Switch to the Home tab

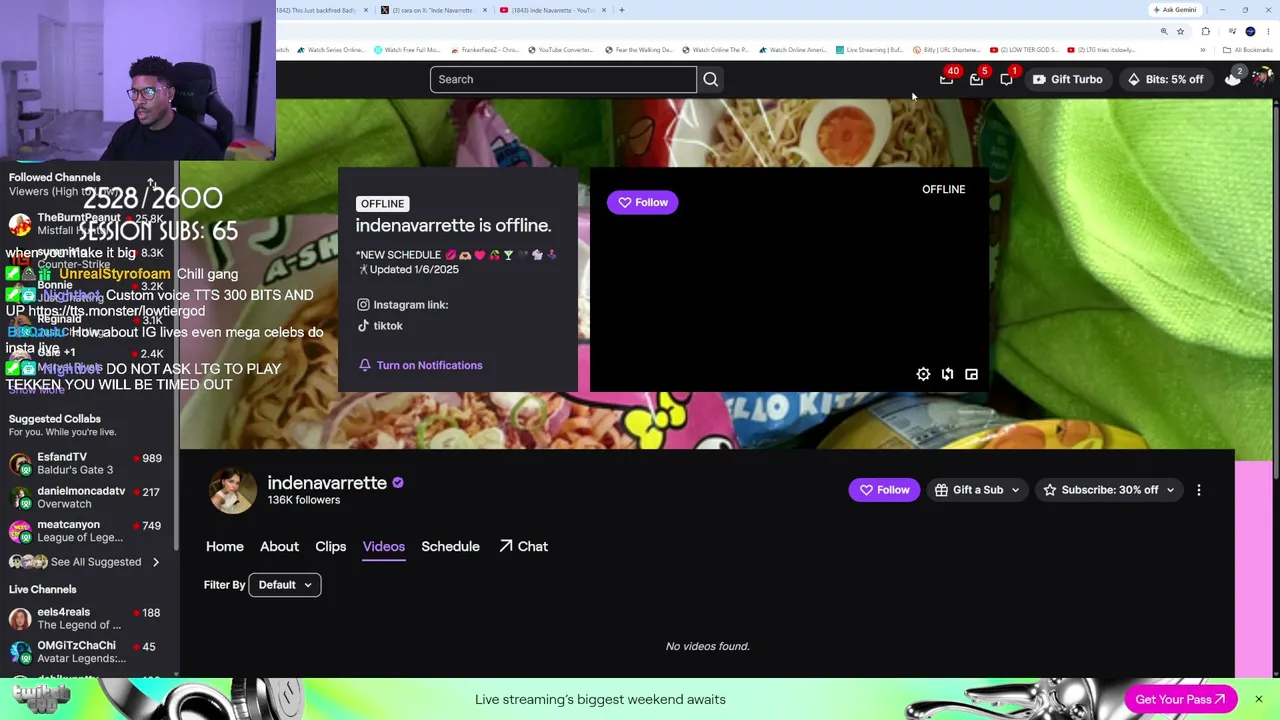(x=225, y=546)
